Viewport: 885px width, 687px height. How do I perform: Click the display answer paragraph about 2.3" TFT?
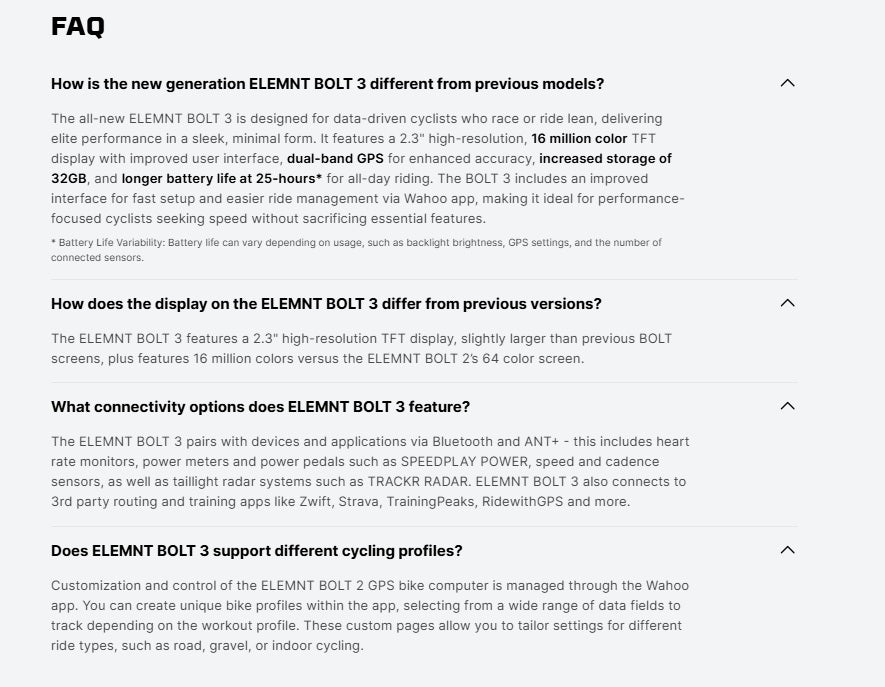click(x=361, y=348)
